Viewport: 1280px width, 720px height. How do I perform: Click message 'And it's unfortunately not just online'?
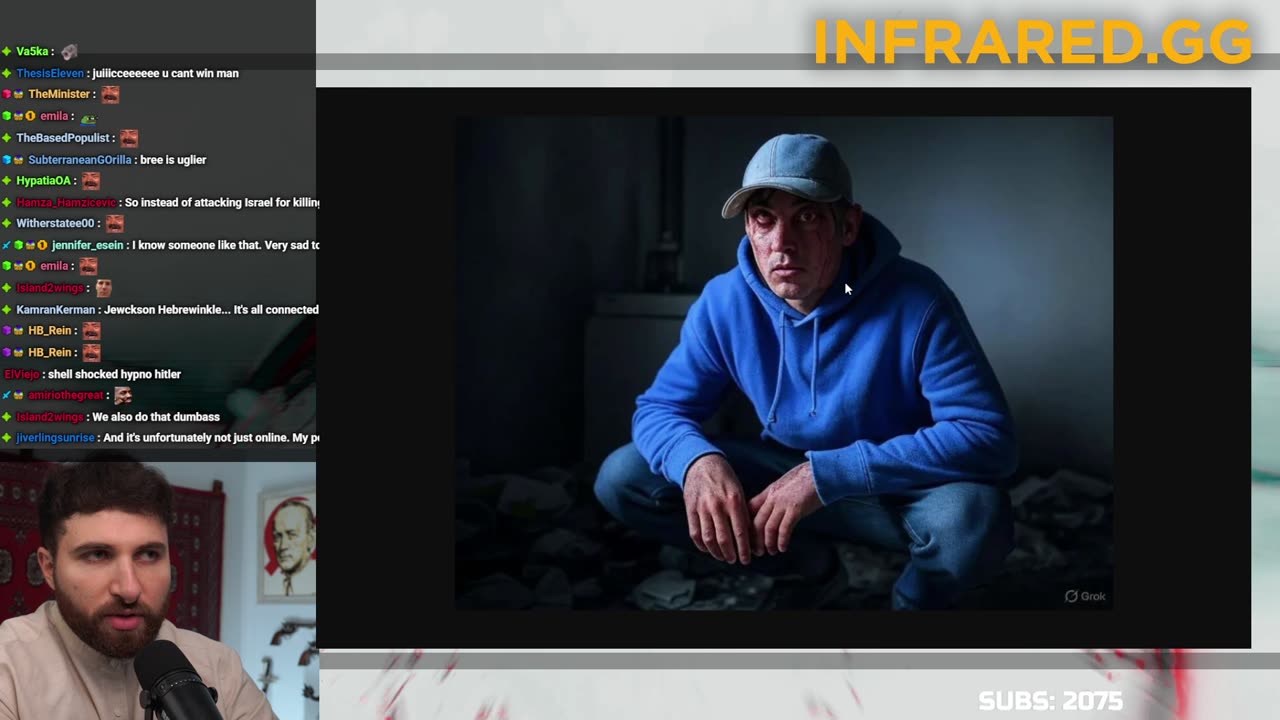(x=212, y=438)
